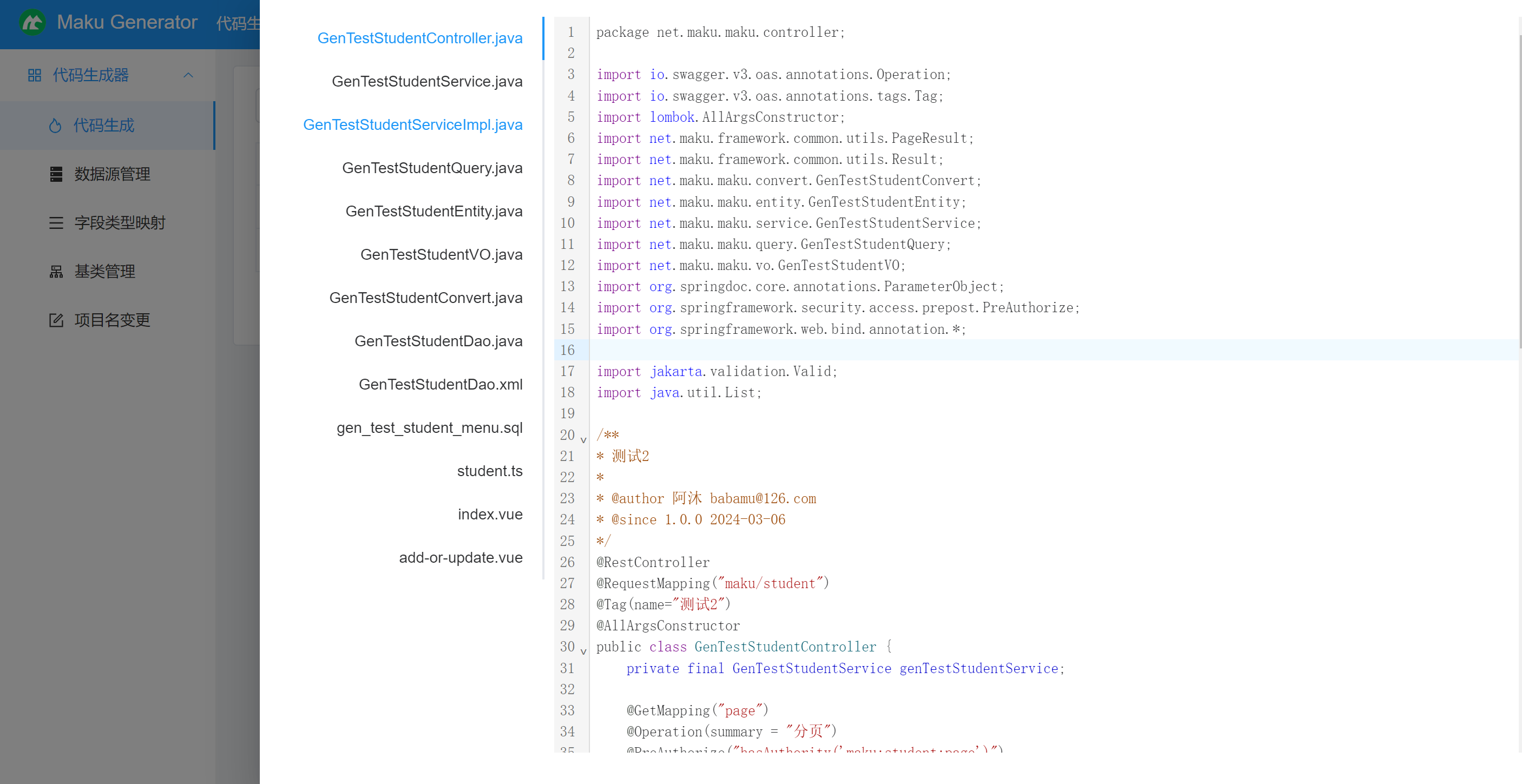Select the GenTestStudentEntity.java file tab
This screenshot has height=784, width=1522.
pyautogui.click(x=434, y=212)
